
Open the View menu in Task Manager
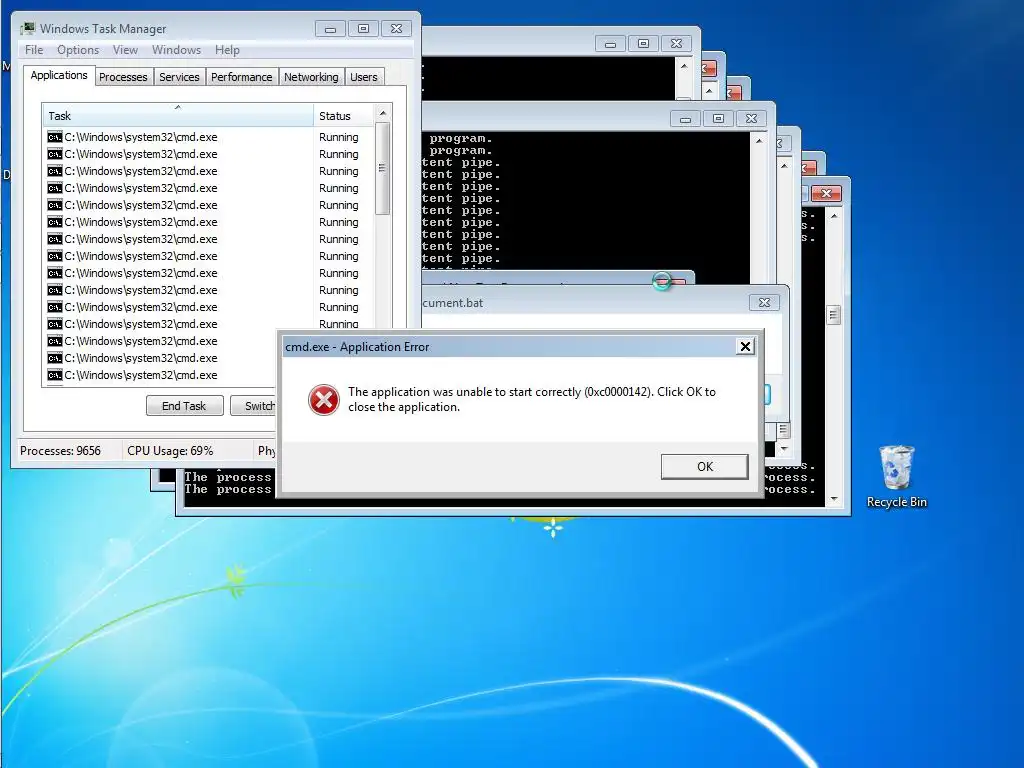coord(125,50)
